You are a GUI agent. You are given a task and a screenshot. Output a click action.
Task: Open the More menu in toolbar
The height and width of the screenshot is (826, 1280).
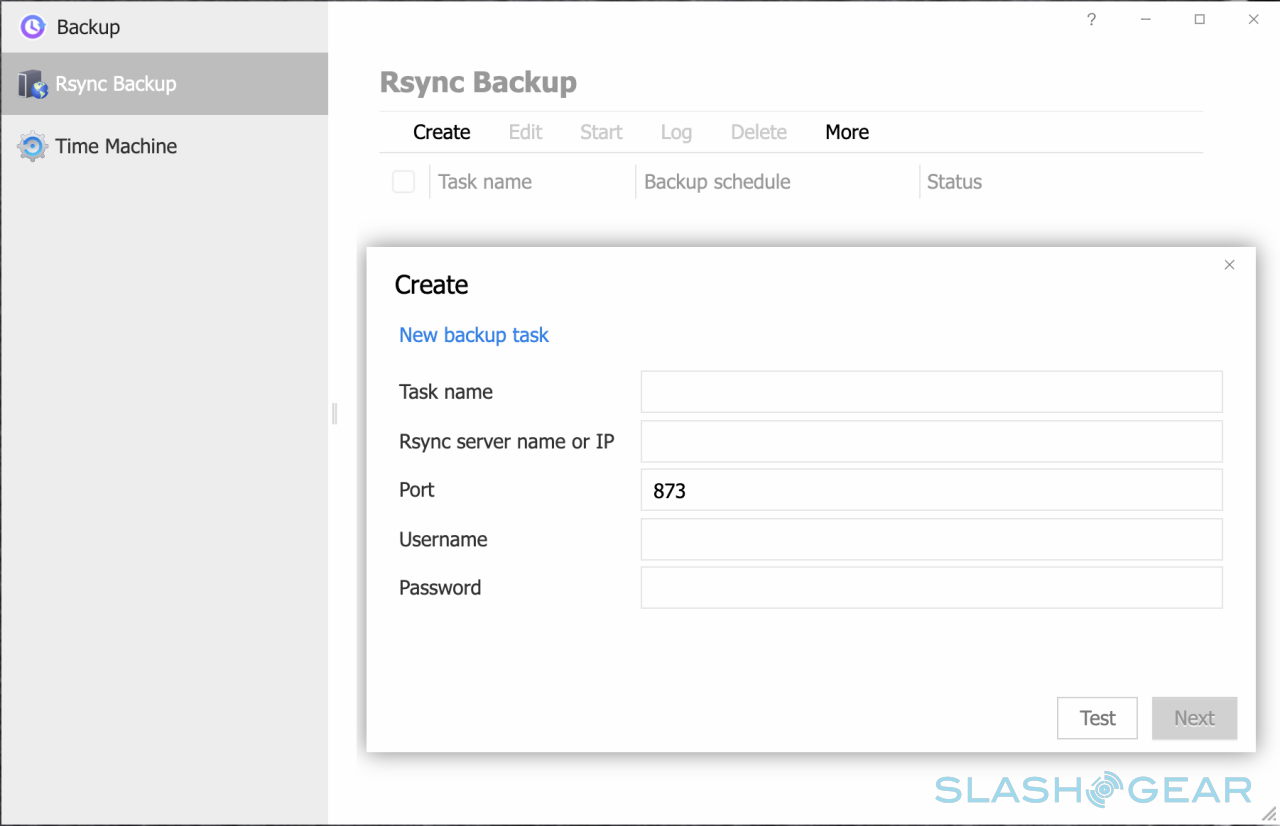click(846, 132)
